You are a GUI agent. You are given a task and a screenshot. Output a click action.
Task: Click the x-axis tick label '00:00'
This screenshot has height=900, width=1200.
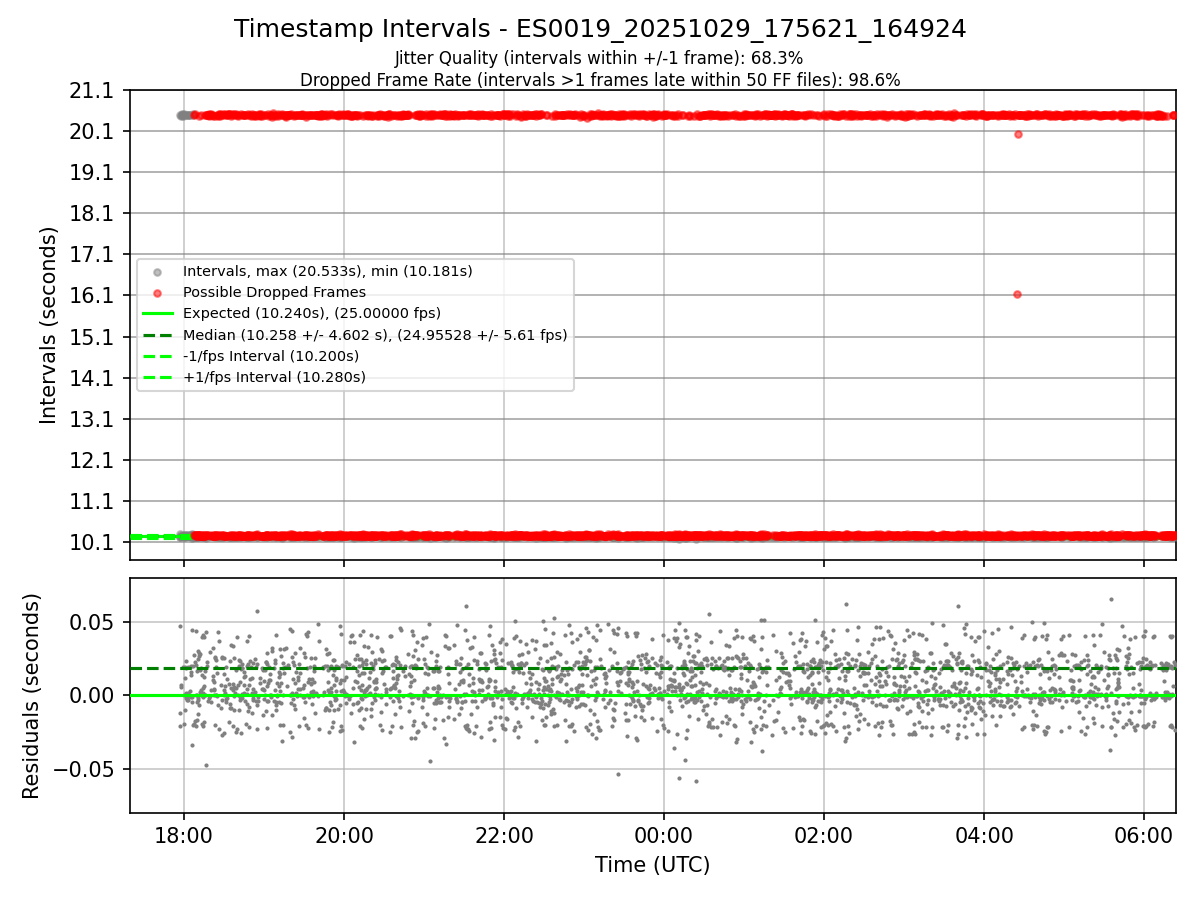coord(664,835)
